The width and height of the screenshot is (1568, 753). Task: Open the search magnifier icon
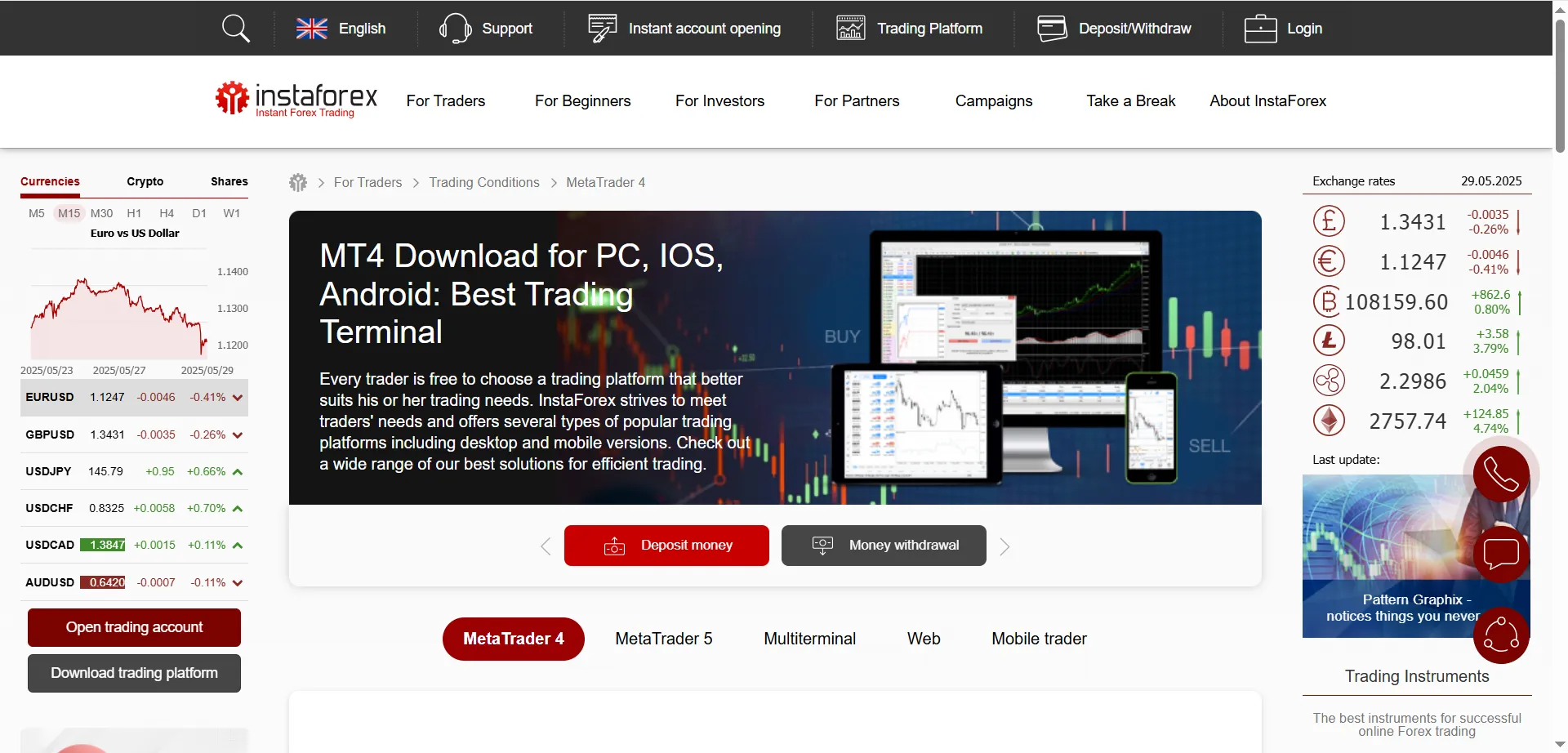pos(236,29)
